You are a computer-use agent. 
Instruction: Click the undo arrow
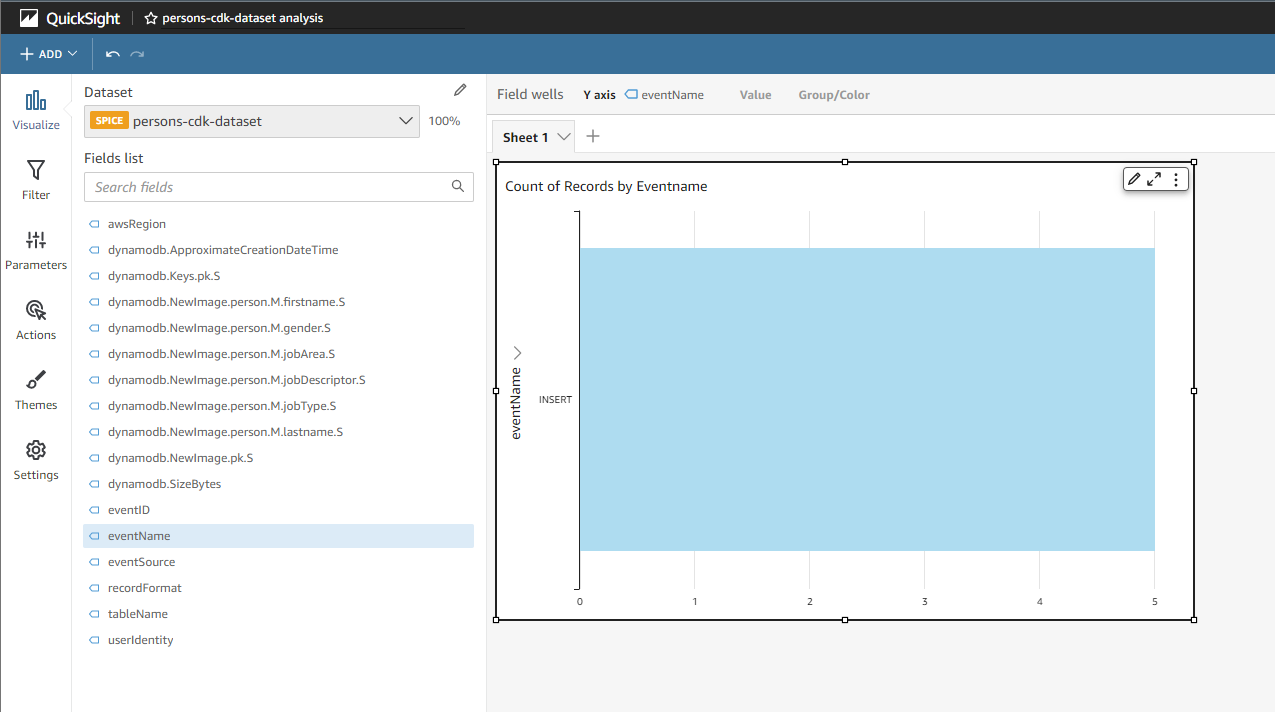113,54
